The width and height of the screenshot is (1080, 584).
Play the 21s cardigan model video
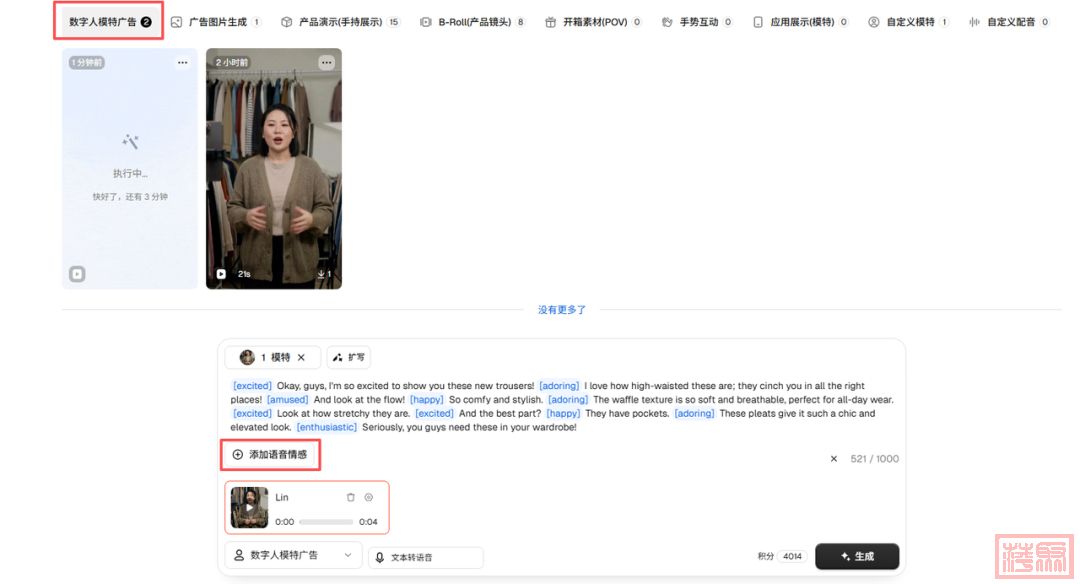pyautogui.click(x=221, y=274)
